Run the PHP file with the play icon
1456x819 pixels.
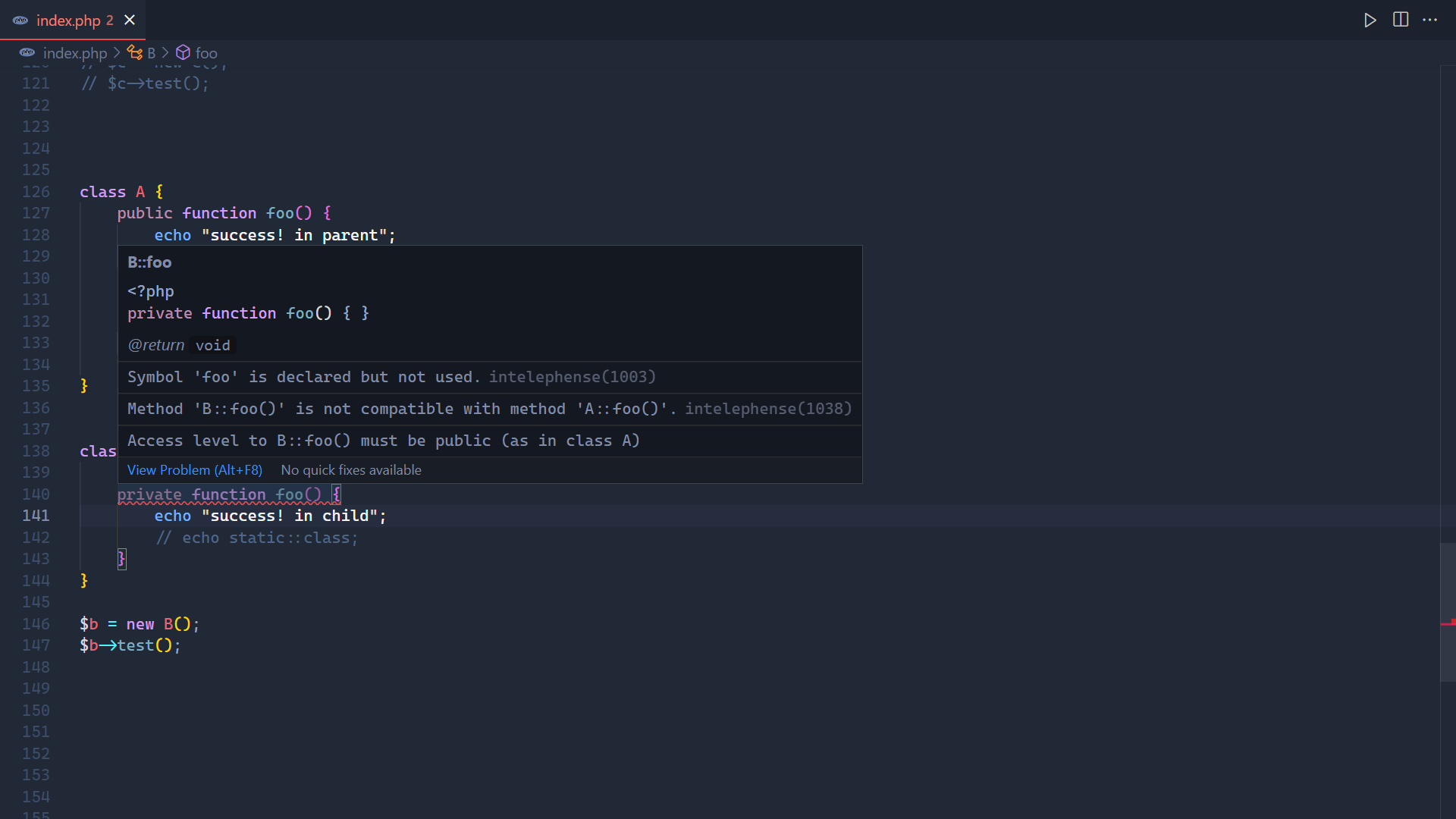(x=1370, y=20)
